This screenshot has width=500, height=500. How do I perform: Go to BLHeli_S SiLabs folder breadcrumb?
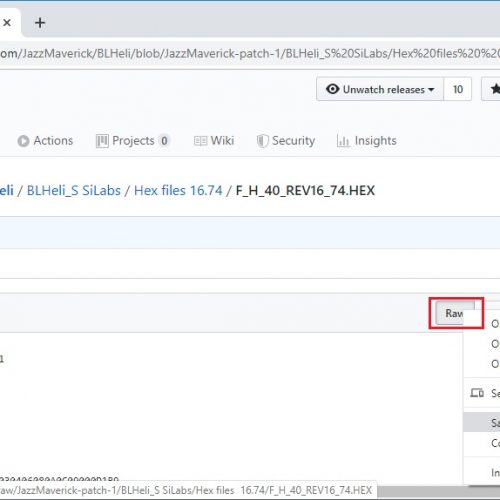[74, 191]
